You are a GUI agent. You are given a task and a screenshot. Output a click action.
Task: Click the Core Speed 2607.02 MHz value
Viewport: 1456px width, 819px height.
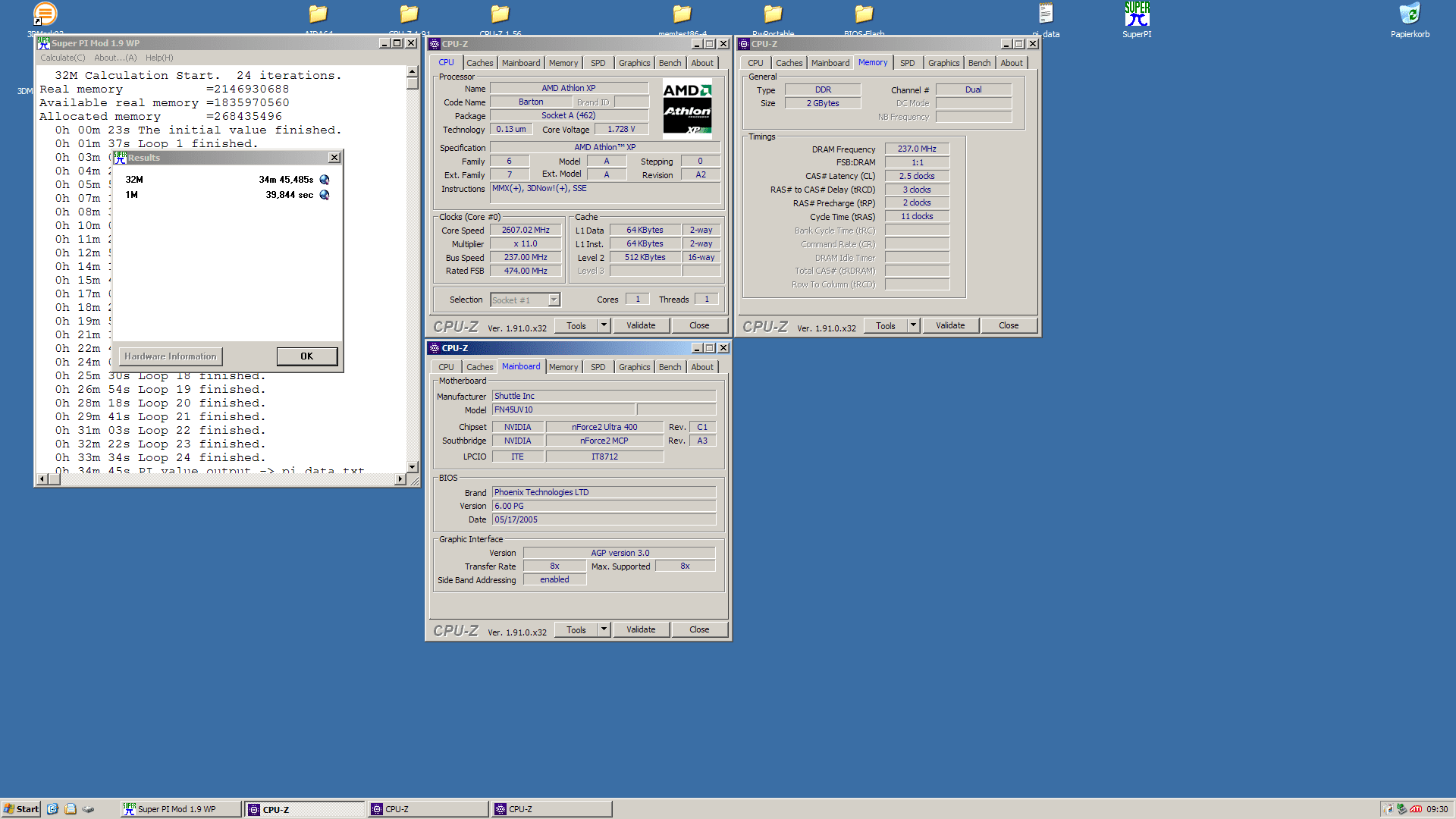tap(526, 231)
